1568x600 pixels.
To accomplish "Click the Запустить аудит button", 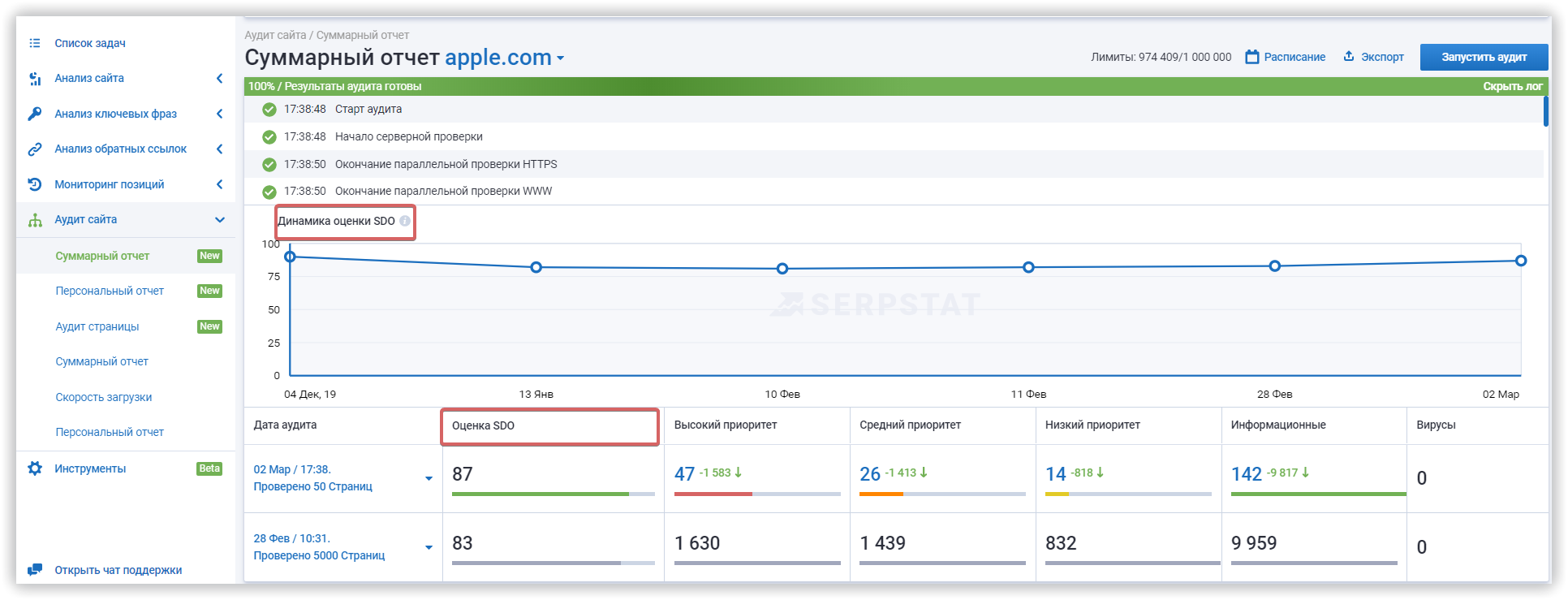I will click(x=1484, y=57).
